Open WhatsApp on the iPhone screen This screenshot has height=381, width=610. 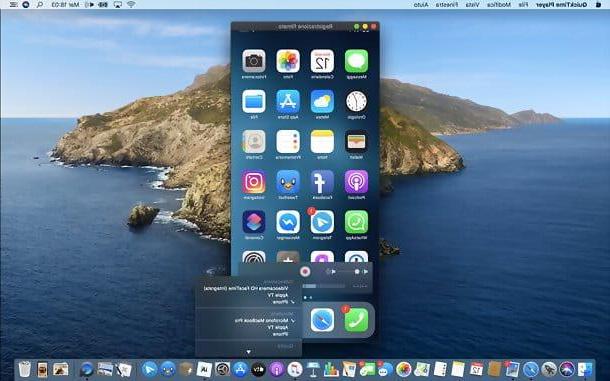[x=356, y=222]
